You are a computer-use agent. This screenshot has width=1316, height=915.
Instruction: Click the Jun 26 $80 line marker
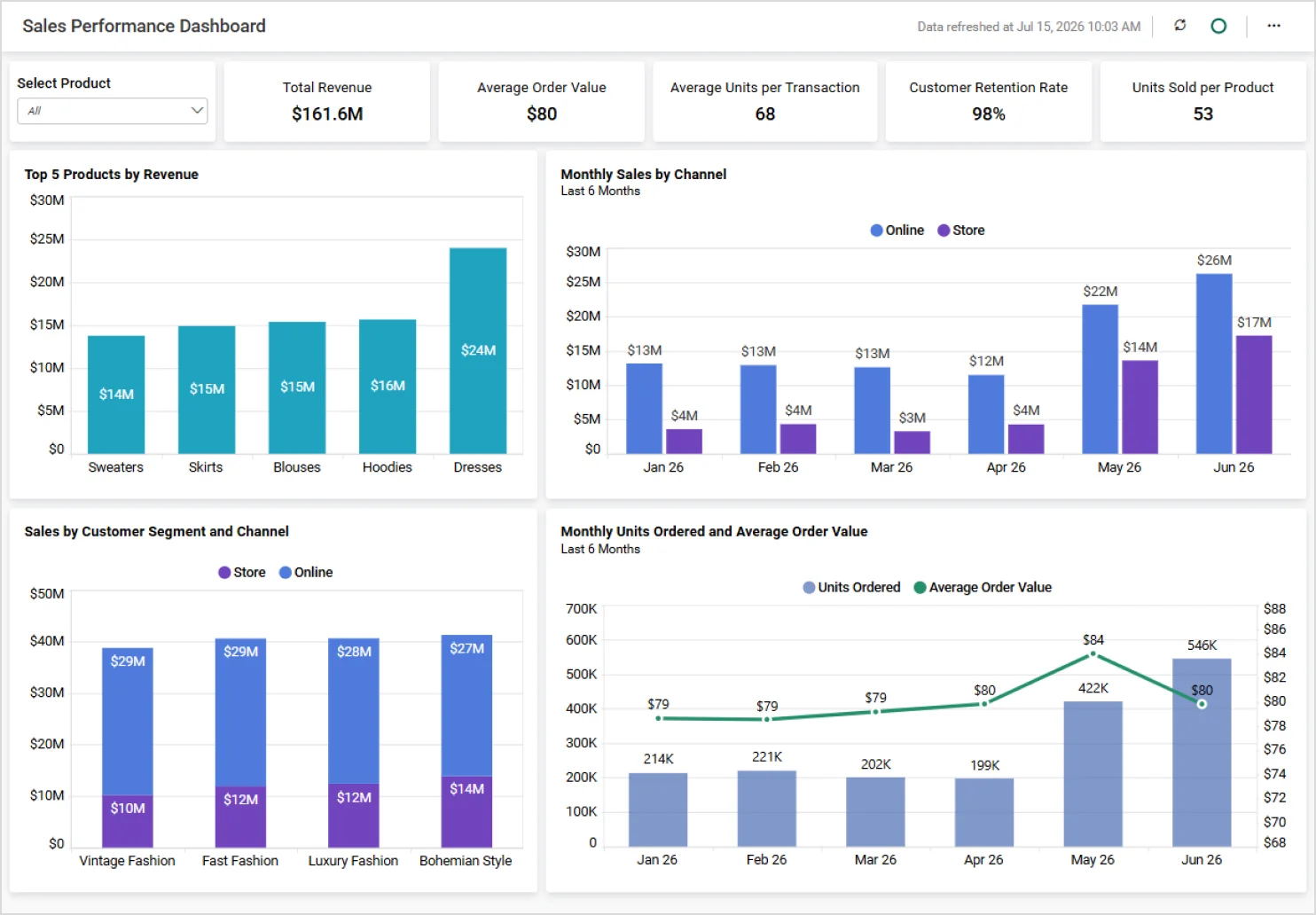coord(1202,704)
